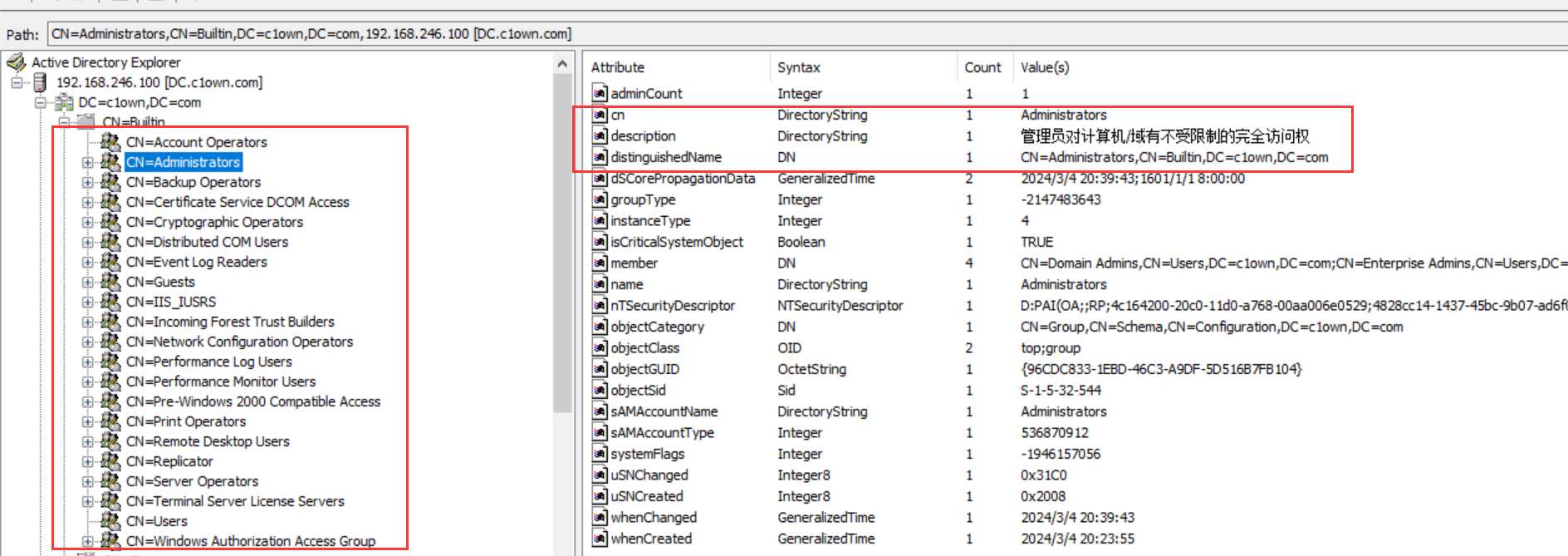Click the domain icon for DC=c1own,DC=com
This screenshot has height=556, width=1568.
click(x=64, y=102)
